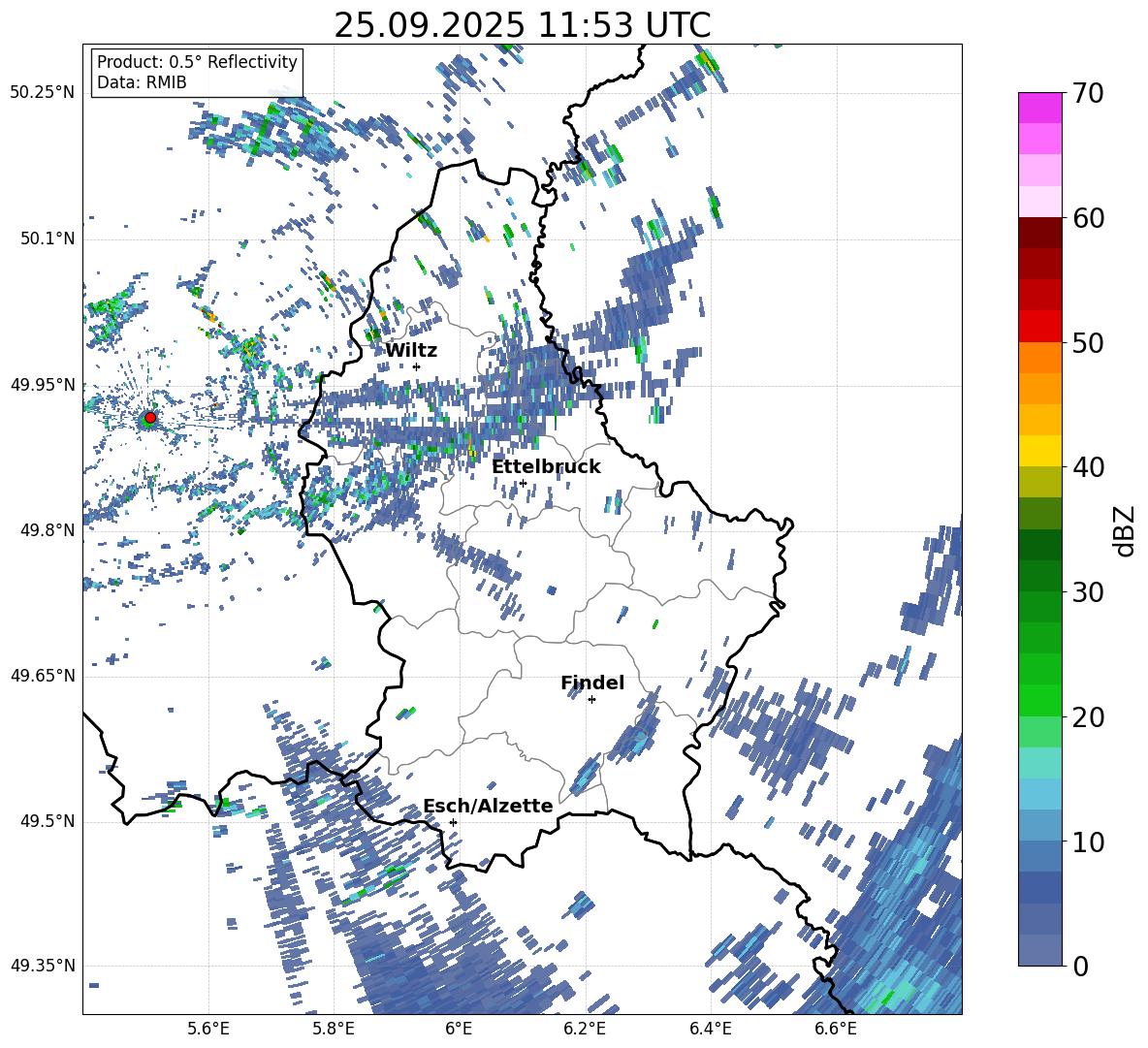Screen dimensions: 1148x1048
Task: Click the 49.35°N latitude label
Action: point(43,966)
